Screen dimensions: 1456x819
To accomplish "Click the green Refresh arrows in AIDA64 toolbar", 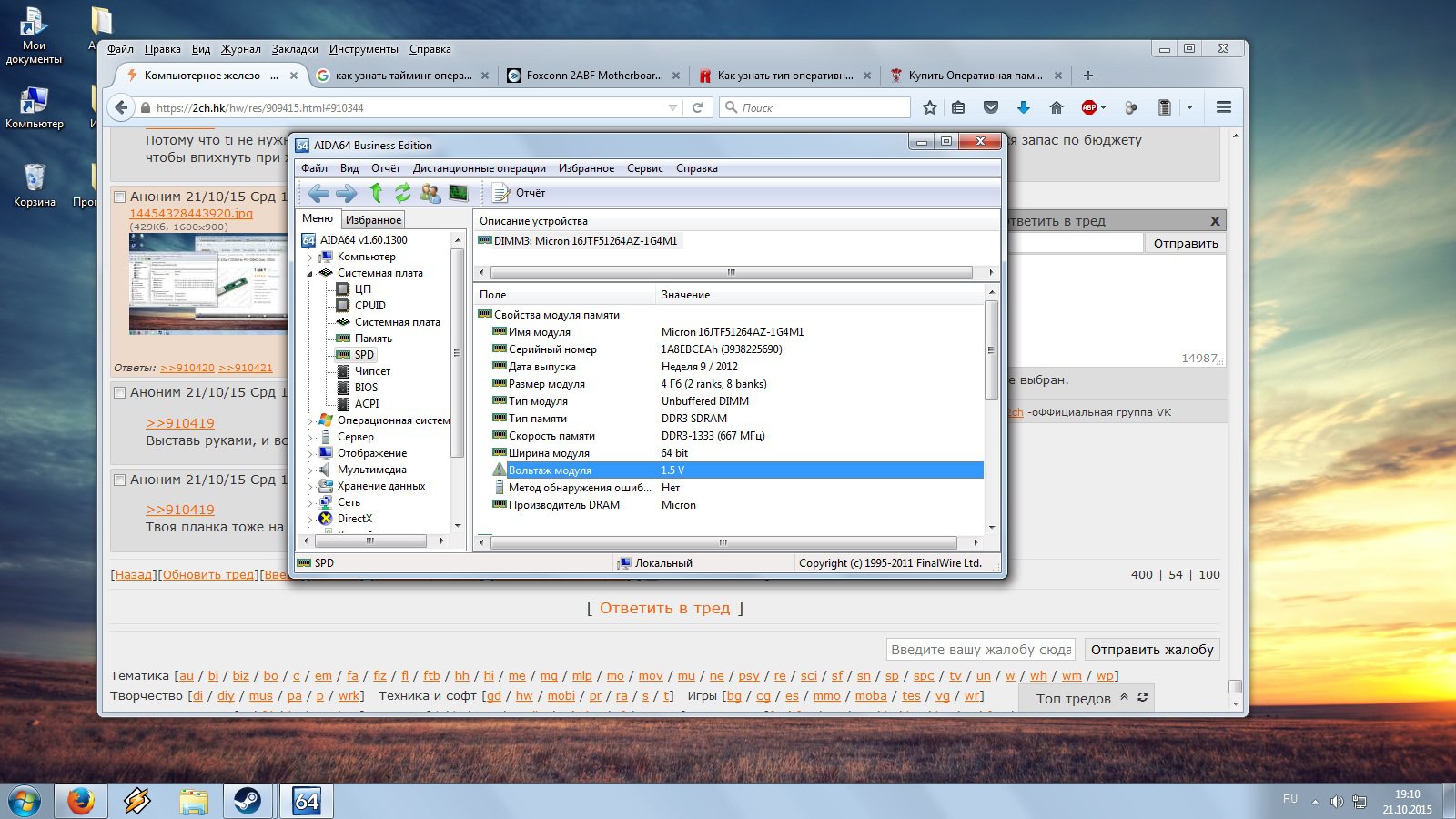I will tap(402, 193).
